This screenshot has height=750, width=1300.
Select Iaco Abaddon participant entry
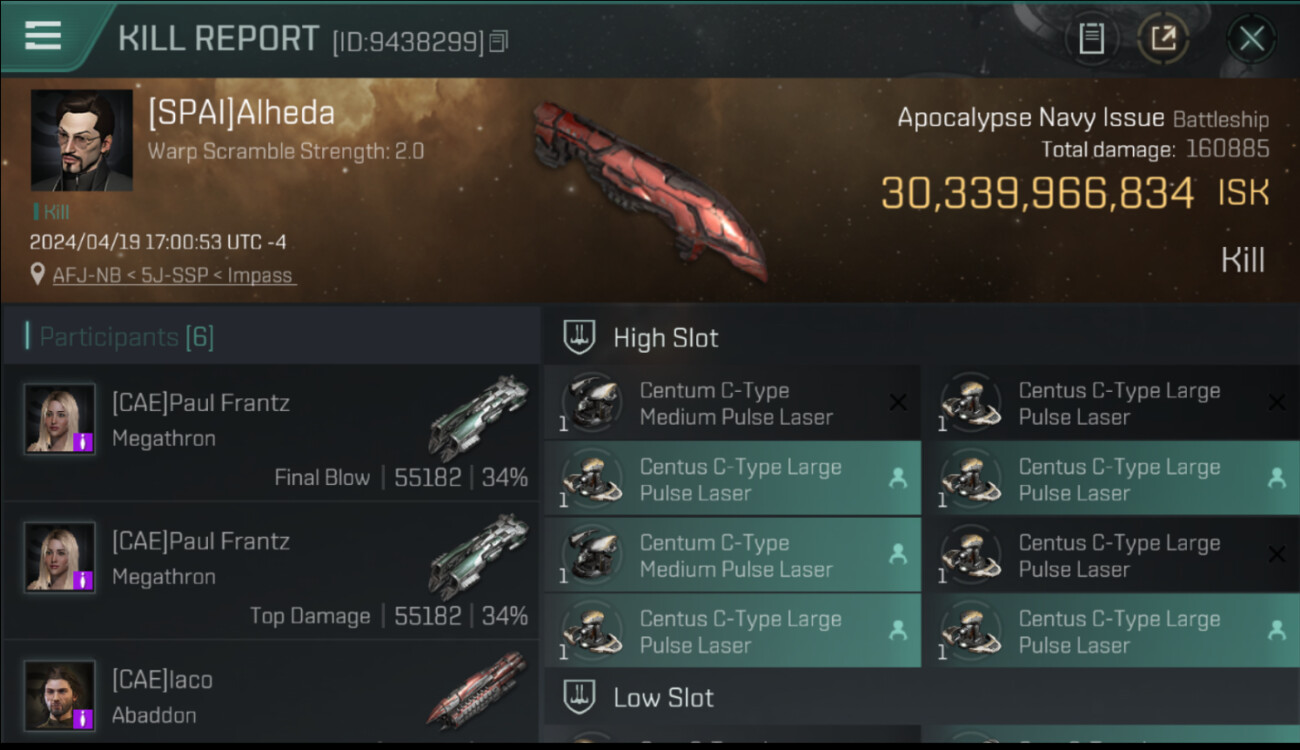click(x=270, y=695)
